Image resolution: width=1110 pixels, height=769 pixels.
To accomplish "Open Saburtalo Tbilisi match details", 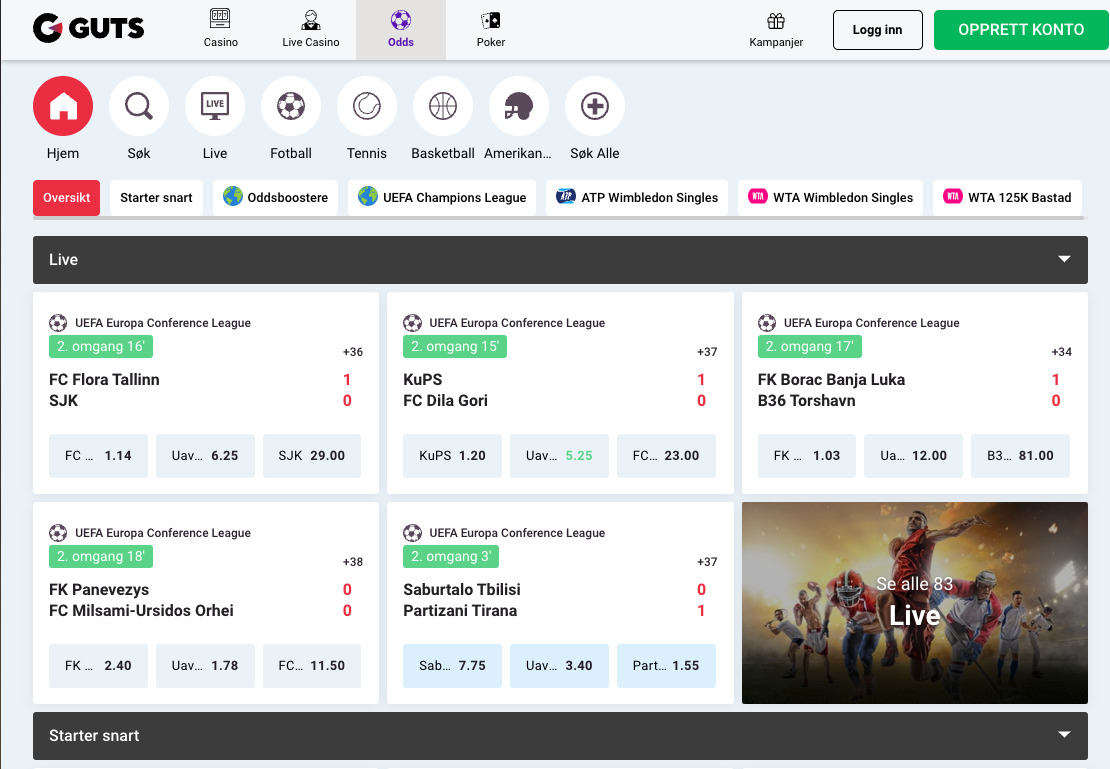I will click(x=462, y=590).
